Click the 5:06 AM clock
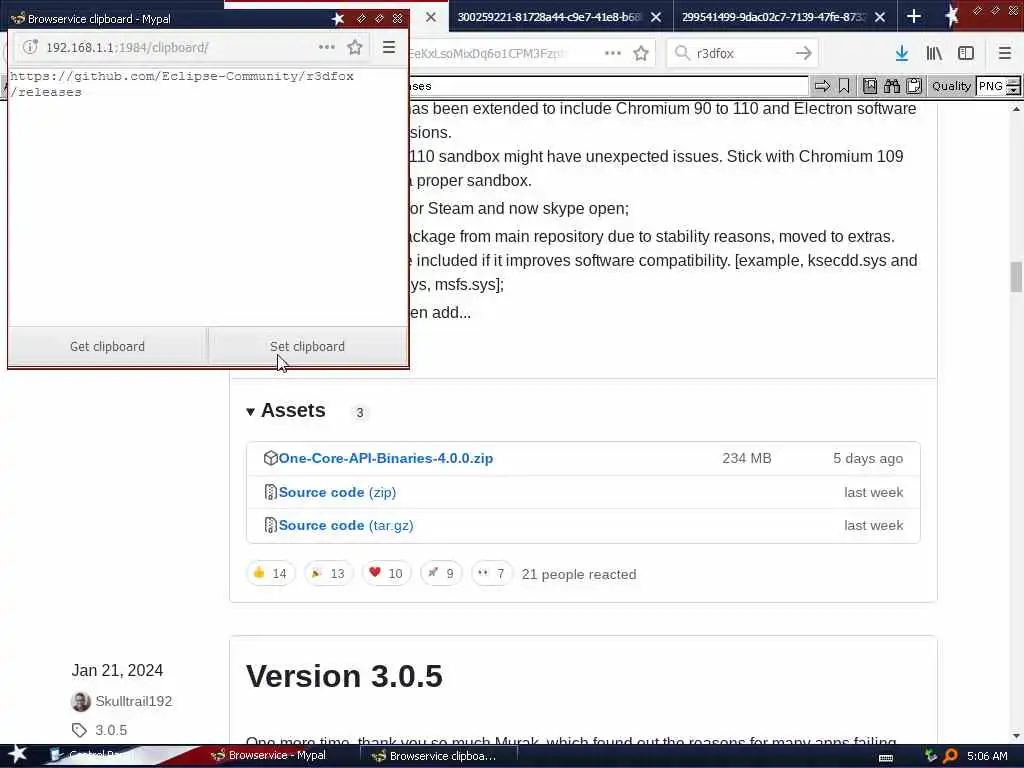The image size is (1024, 768). [987, 756]
